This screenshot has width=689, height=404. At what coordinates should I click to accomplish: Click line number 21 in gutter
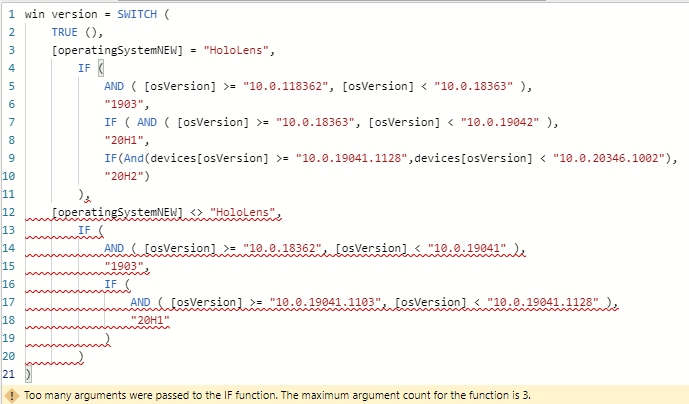tap(9, 375)
